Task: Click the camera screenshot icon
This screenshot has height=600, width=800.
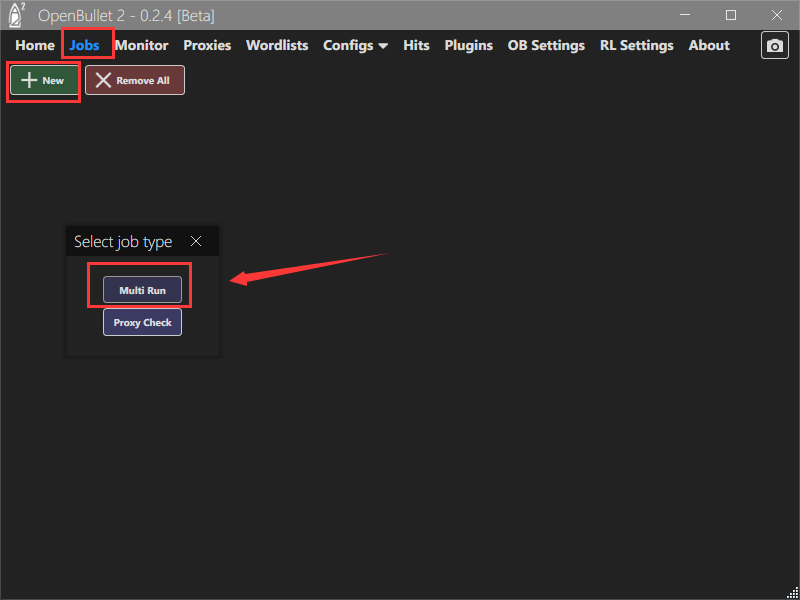Action: (774, 46)
